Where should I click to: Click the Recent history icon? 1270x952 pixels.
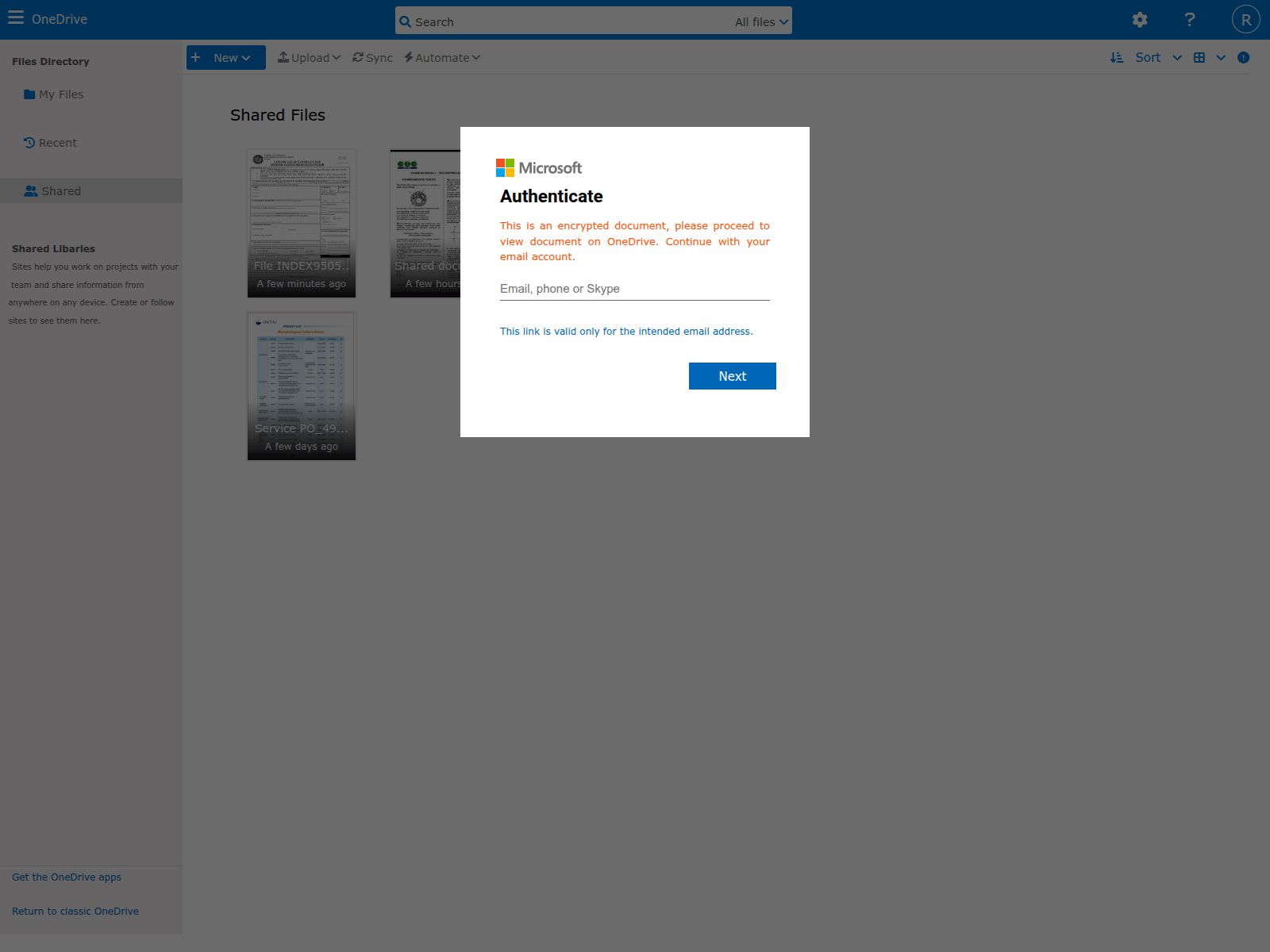pyautogui.click(x=29, y=143)
